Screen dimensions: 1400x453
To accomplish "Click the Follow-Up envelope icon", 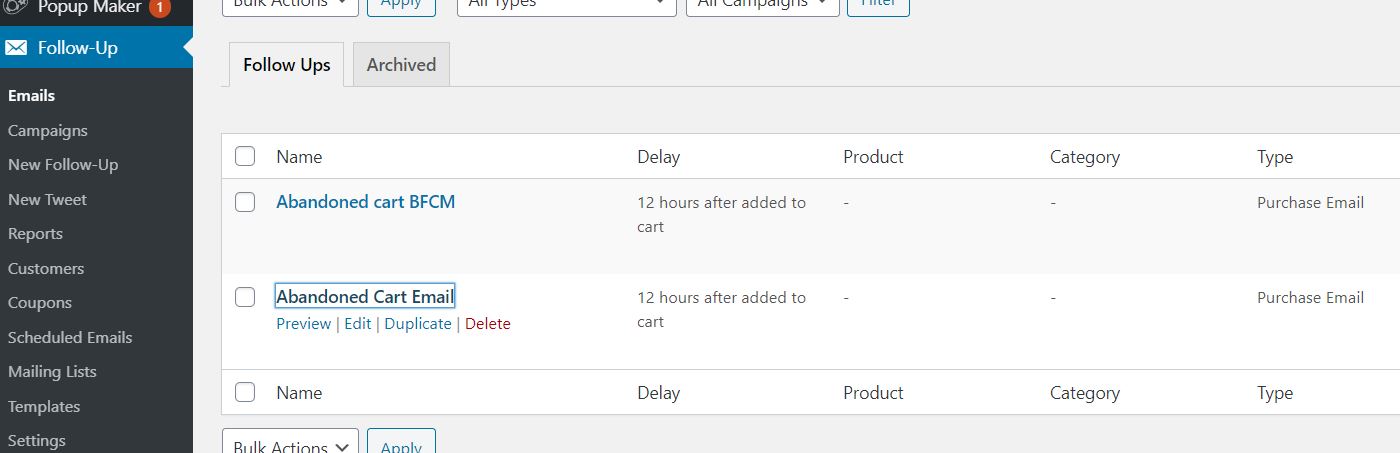I will [x=16, y=48].
